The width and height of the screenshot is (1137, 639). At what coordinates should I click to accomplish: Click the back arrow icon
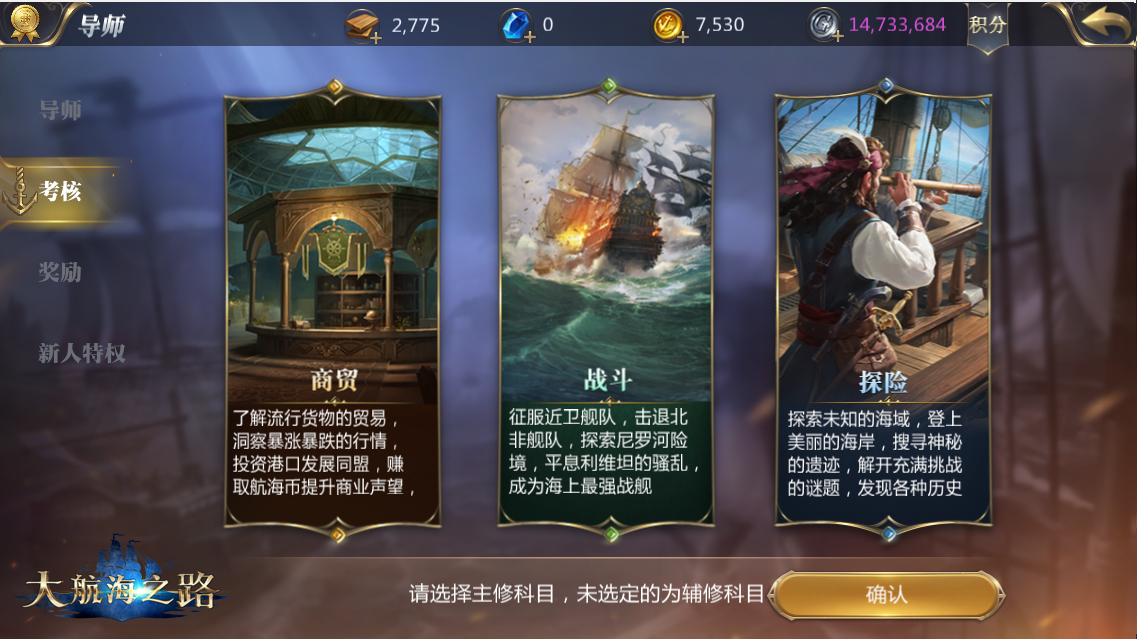coord(1105,22)
